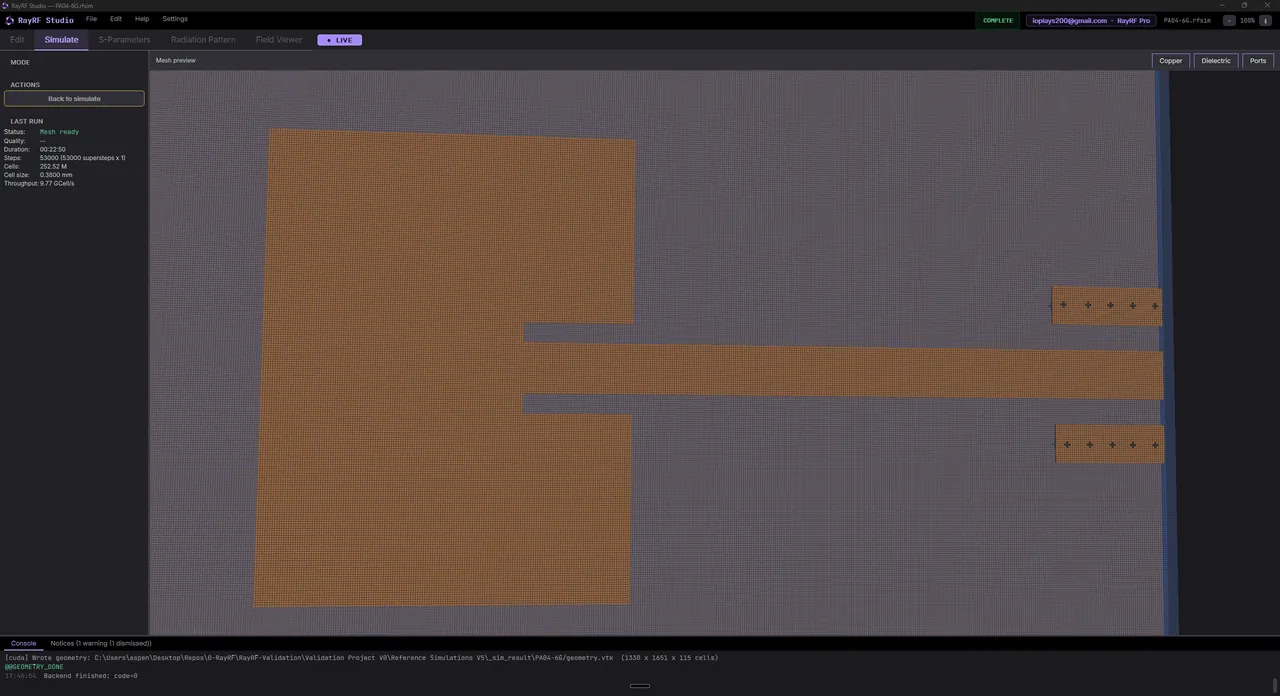
Task: Open the File menu
Action: point(91,19)
